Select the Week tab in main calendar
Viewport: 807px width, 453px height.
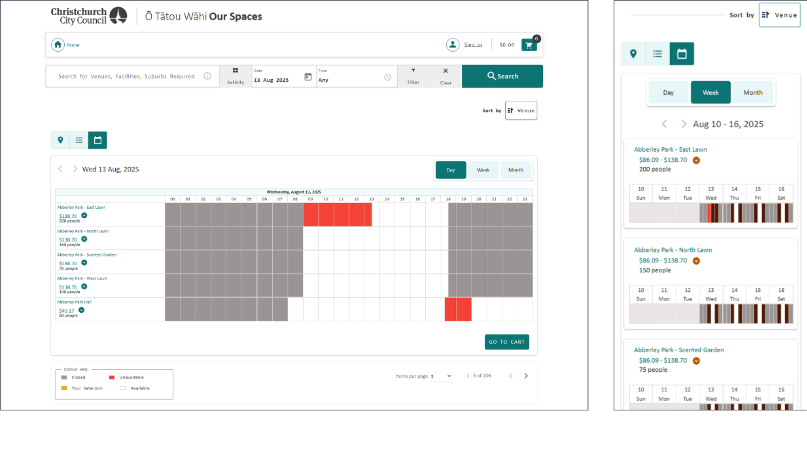[x=482, y=170]
